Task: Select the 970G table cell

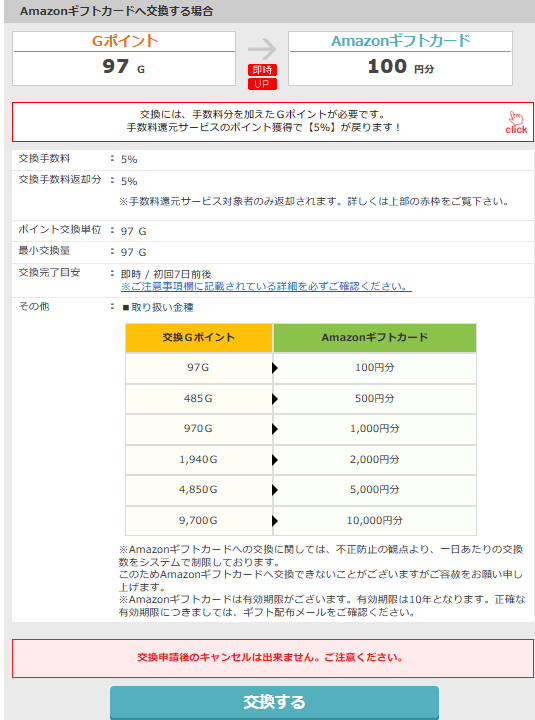Action: [199, 429]
